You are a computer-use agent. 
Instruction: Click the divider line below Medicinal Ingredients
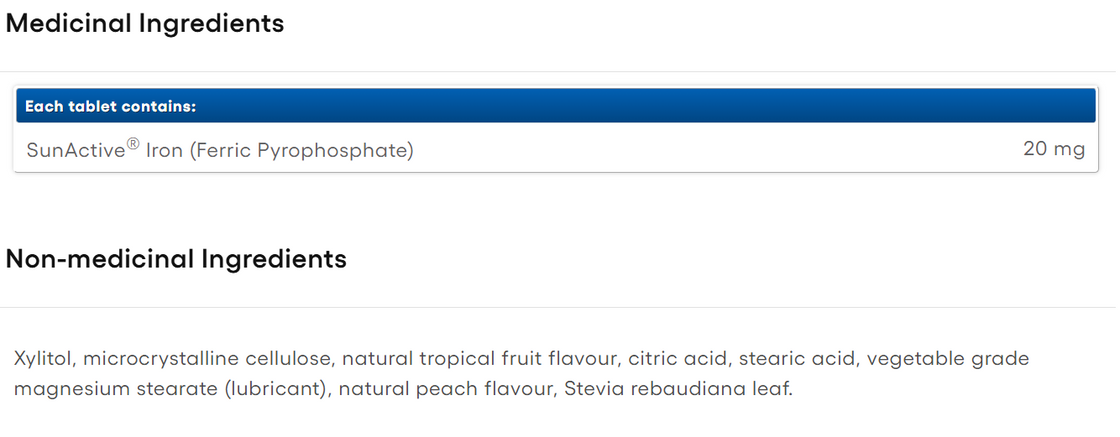[558, 71]
